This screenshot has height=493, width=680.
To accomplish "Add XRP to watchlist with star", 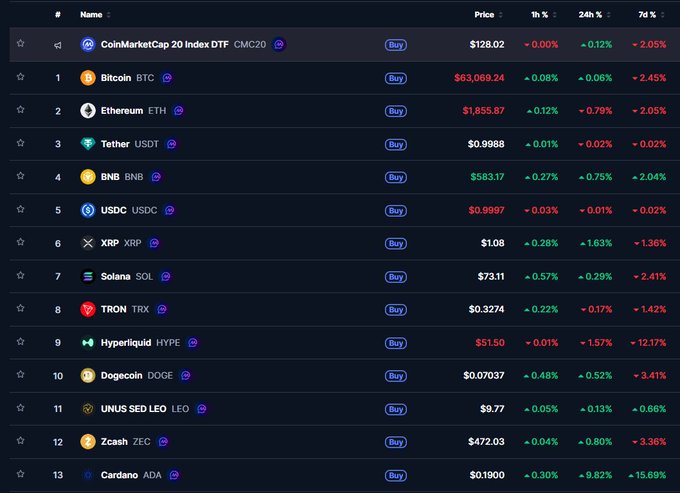I will pos(20,242).
